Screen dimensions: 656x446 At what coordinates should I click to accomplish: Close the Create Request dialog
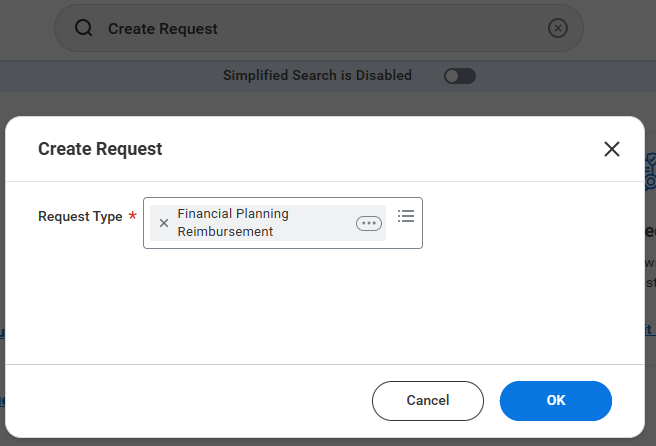(x=612, y=149)
